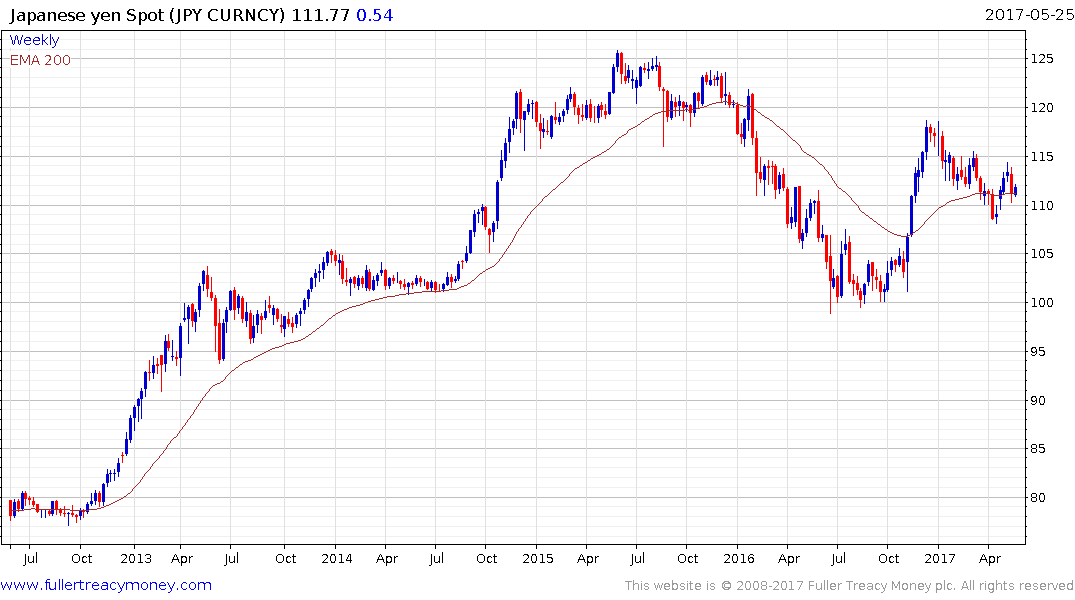The width and height of the screenshot is (1075, 600).
Task: Click the 125 price axis label
Action: click(1042, 59)
